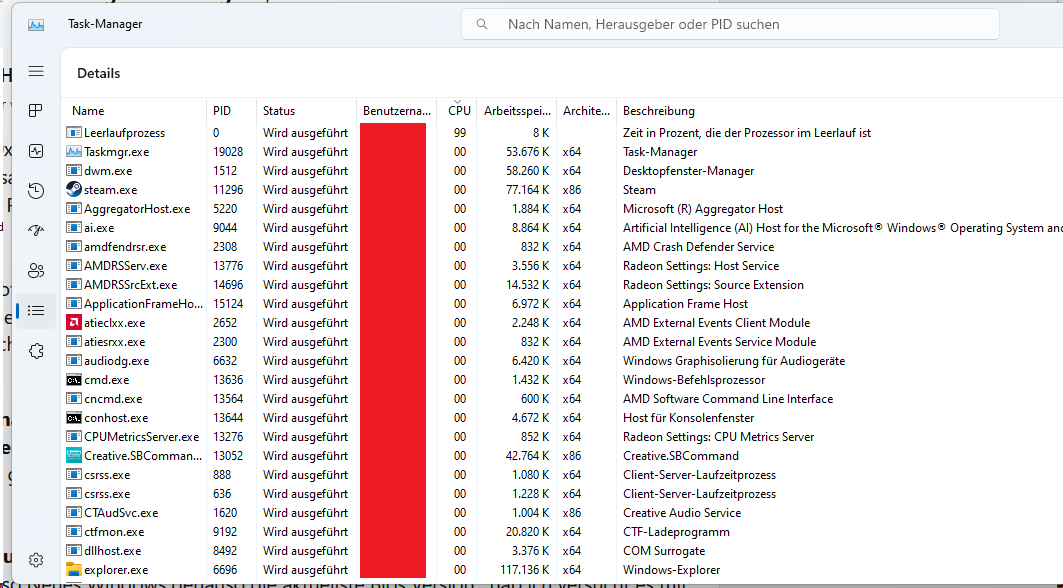Click the COM Surrogate description

click(664, 551)
